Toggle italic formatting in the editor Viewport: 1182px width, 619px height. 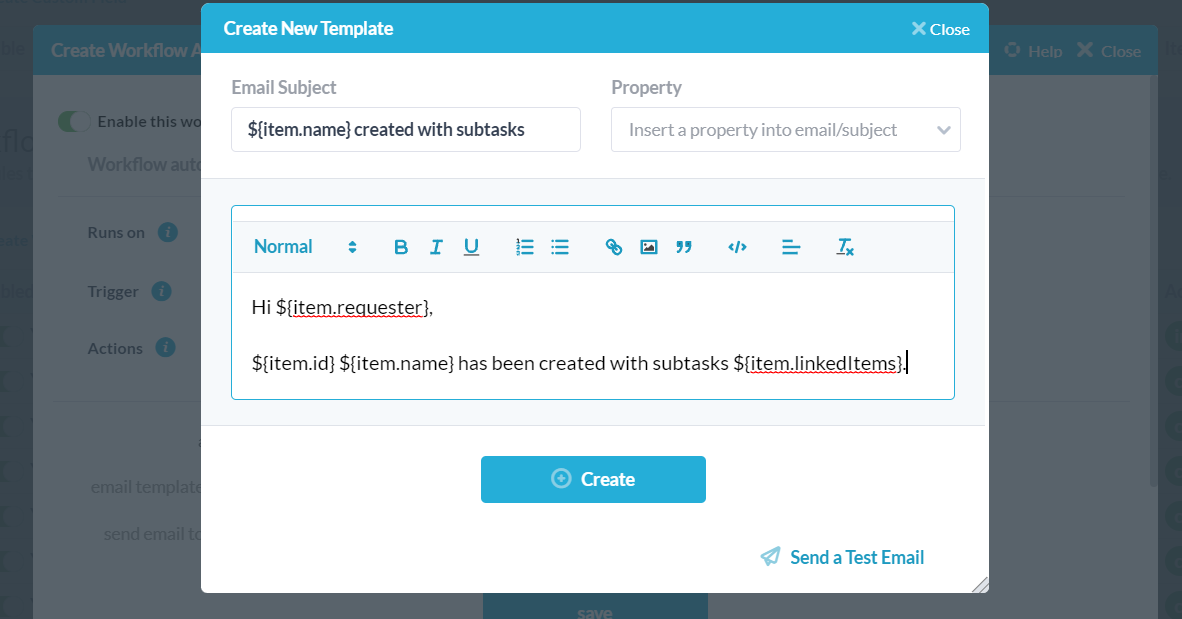coord(436,247)
